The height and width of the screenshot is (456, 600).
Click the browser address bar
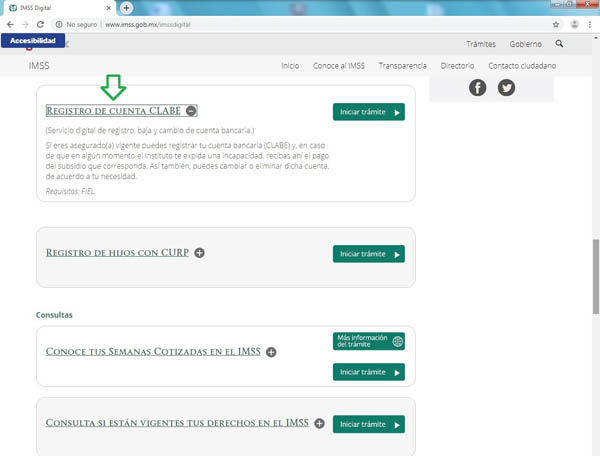pyautogui.click(x=300, y=23)
